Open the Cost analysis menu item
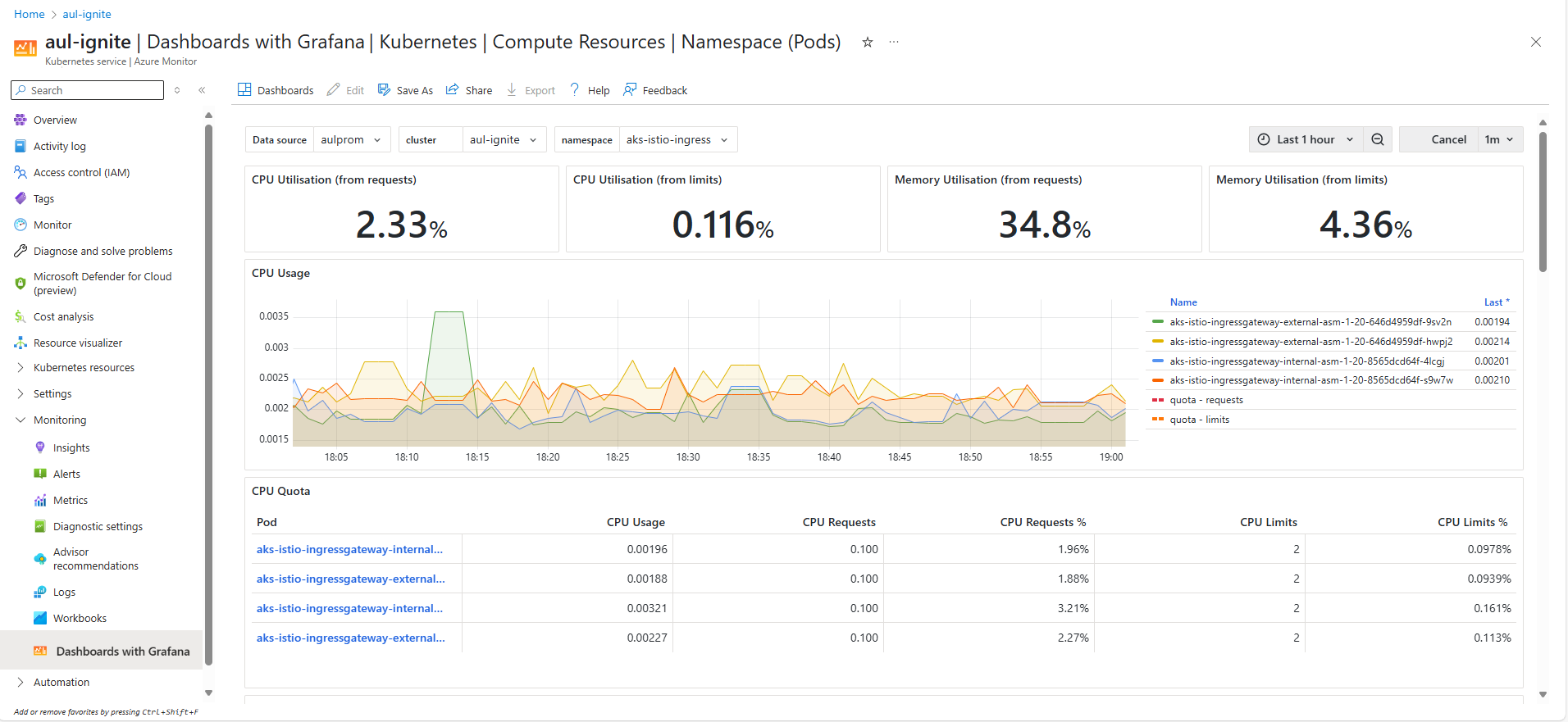This screenshot has height=722, width=1568. pyautogui.click(x=63, y=317)
